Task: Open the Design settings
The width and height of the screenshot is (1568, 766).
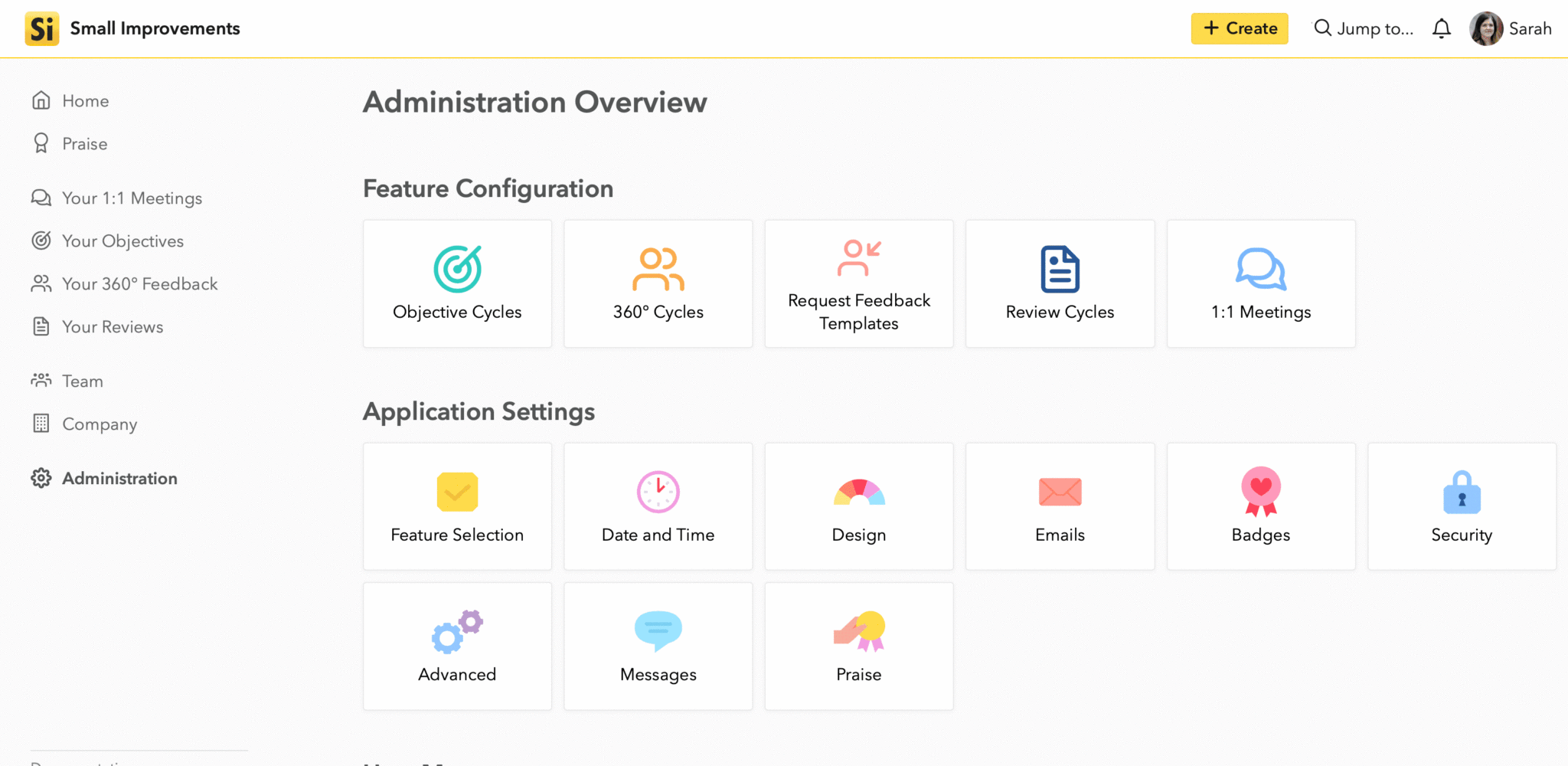Action: click(x=858, y=506)
